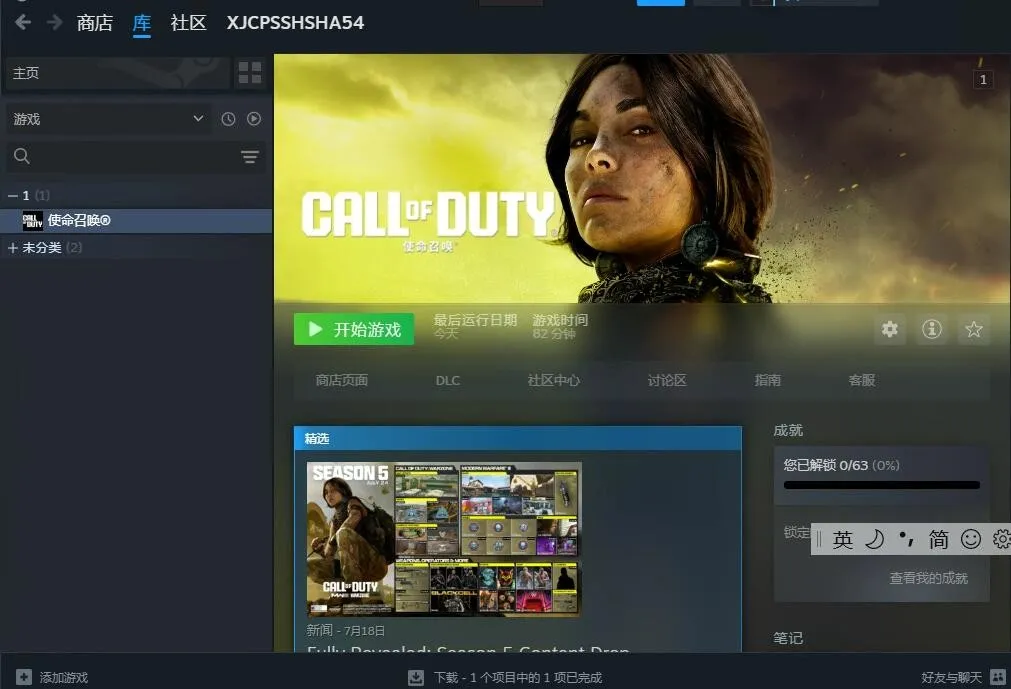Switch library to grid view icon
Viewport: 1011px width, 689px height.
click(x=249, y=73)
